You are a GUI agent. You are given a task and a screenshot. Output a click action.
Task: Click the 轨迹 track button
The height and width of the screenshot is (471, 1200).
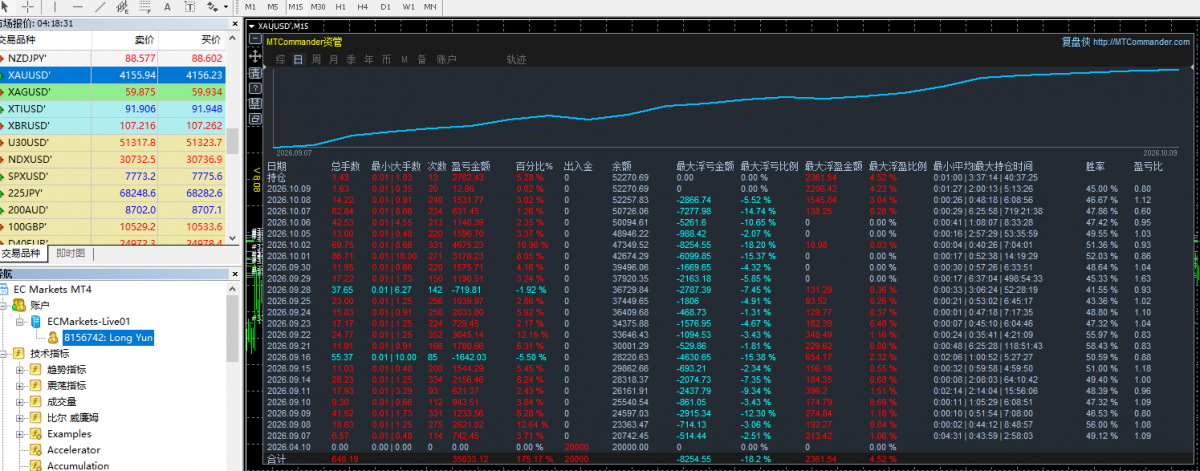(516, 60)
